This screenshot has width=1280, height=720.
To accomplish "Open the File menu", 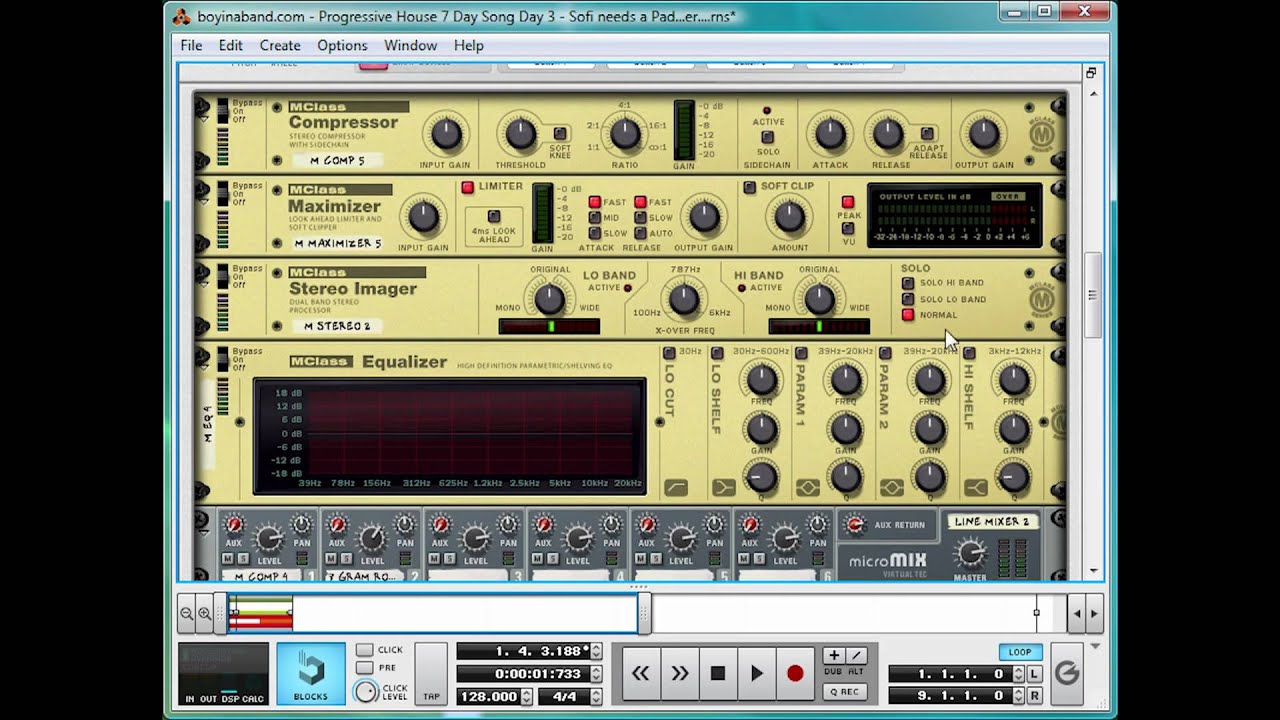I will click(x=191, y=45).
